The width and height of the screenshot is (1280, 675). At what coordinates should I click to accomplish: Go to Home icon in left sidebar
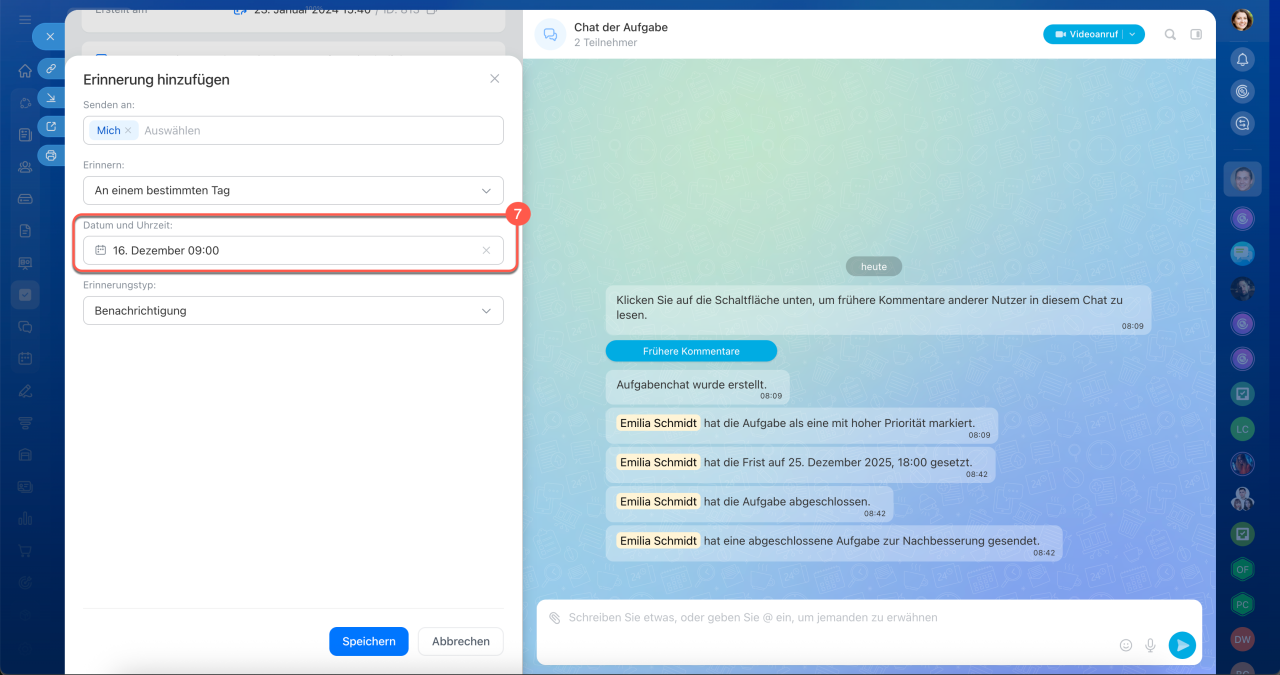pyautogui.click(x=25, y=71)
